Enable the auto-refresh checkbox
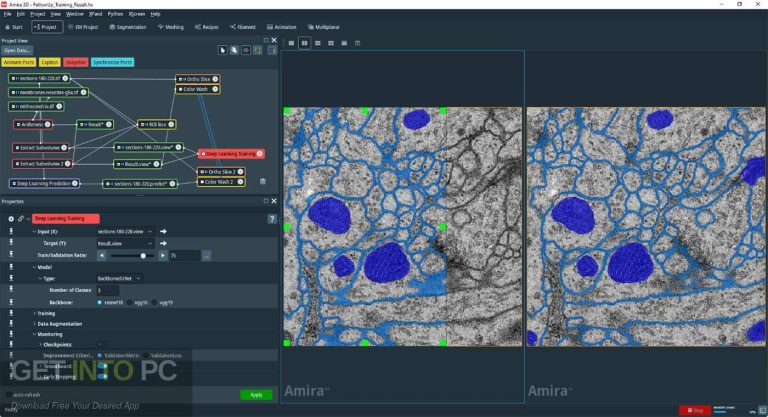 tap(11, 395)
